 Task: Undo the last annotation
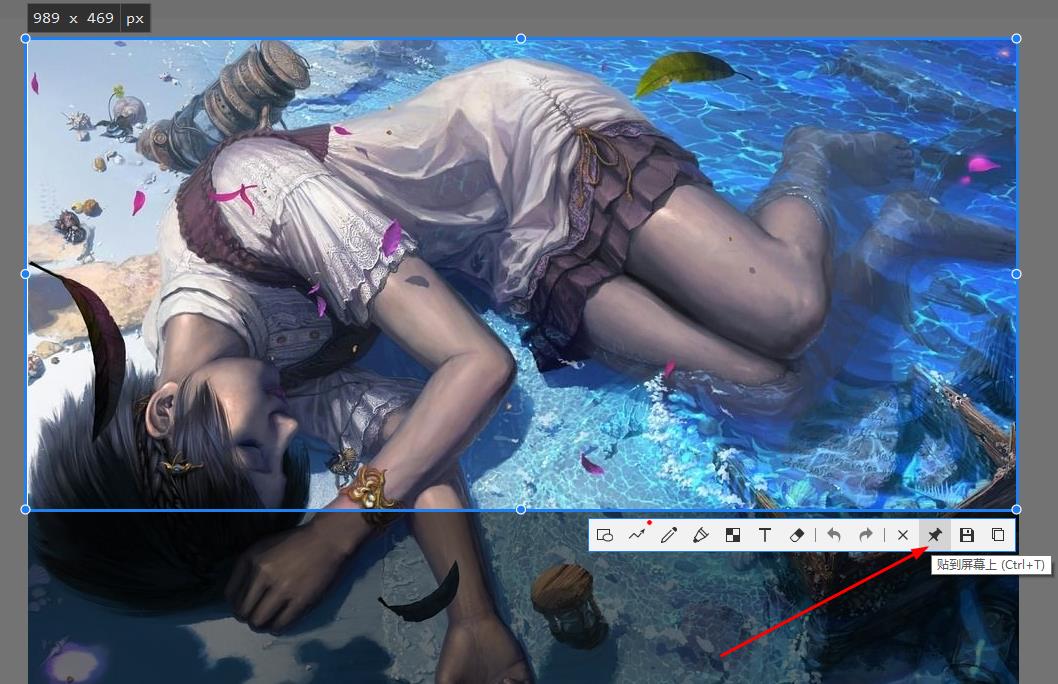click(x=834, y=535)
